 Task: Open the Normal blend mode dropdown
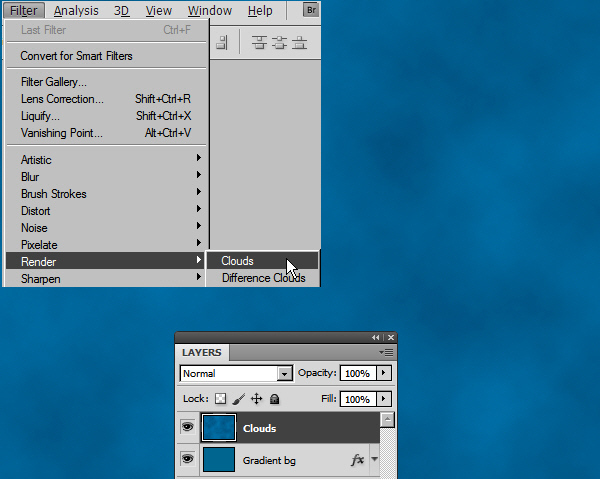tap(285, 373)
